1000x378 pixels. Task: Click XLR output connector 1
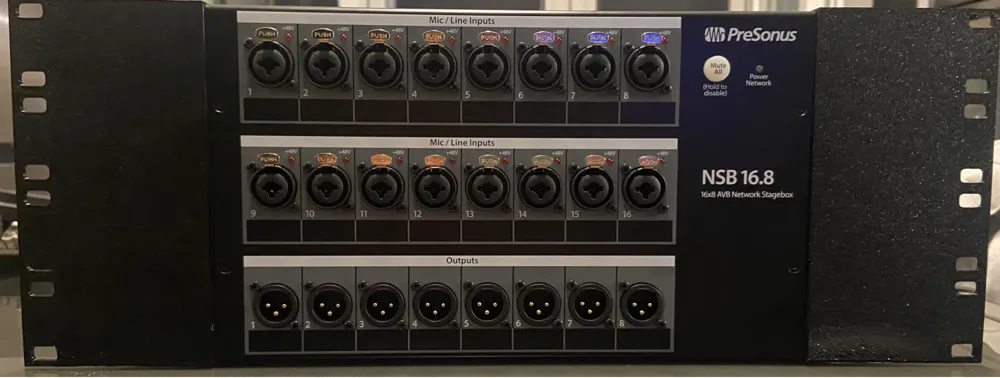[276, 305]
